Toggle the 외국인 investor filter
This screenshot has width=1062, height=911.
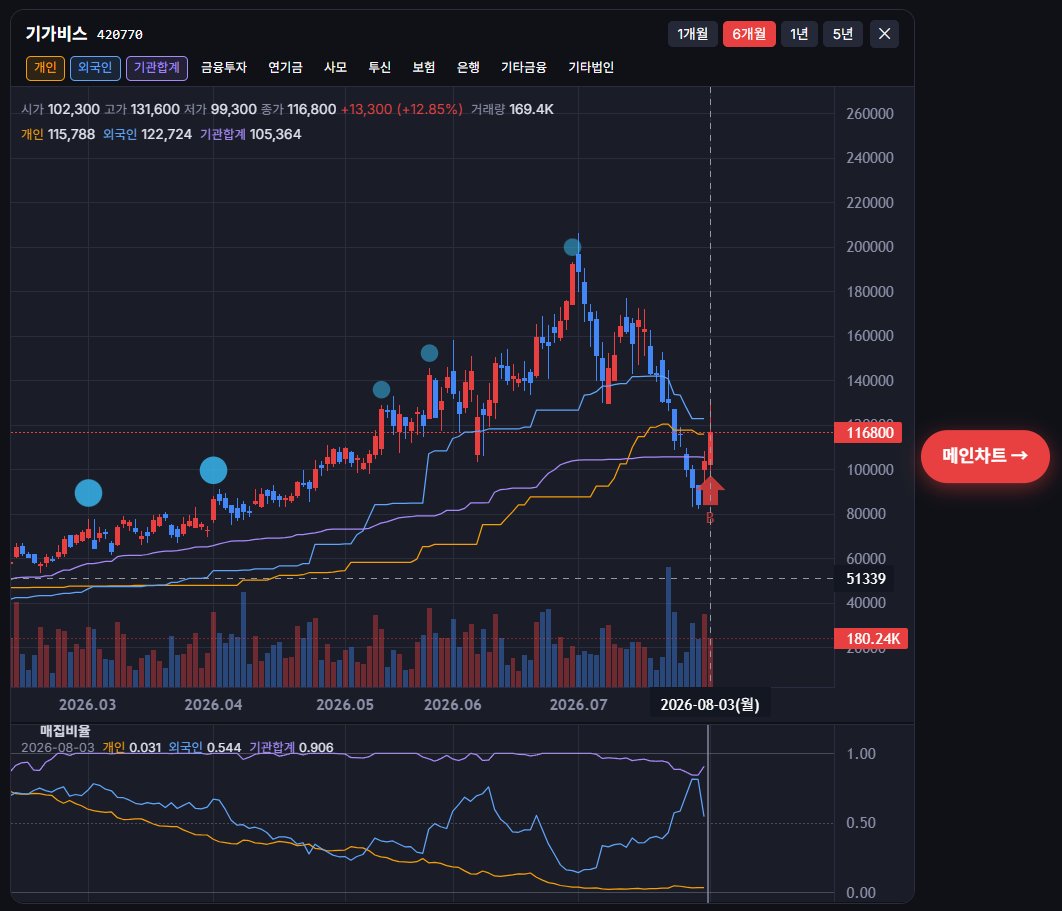click(95, 68)
